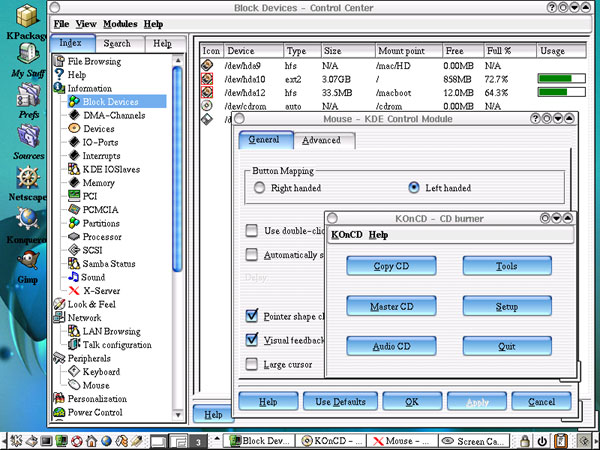Click the scroll down arrow of index tree
The height and width of the screenshot is (450, 600).
[x=178, y=414]
